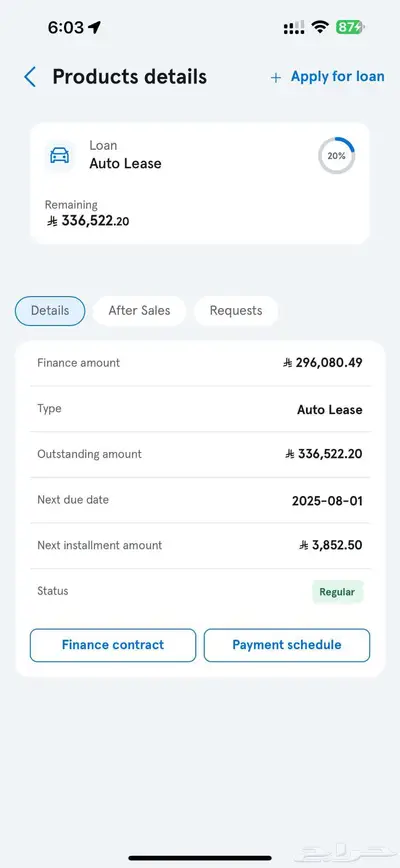Tap the Regular status badge
Viewport: 400px width, 868px height.
(x=337, y=592)
